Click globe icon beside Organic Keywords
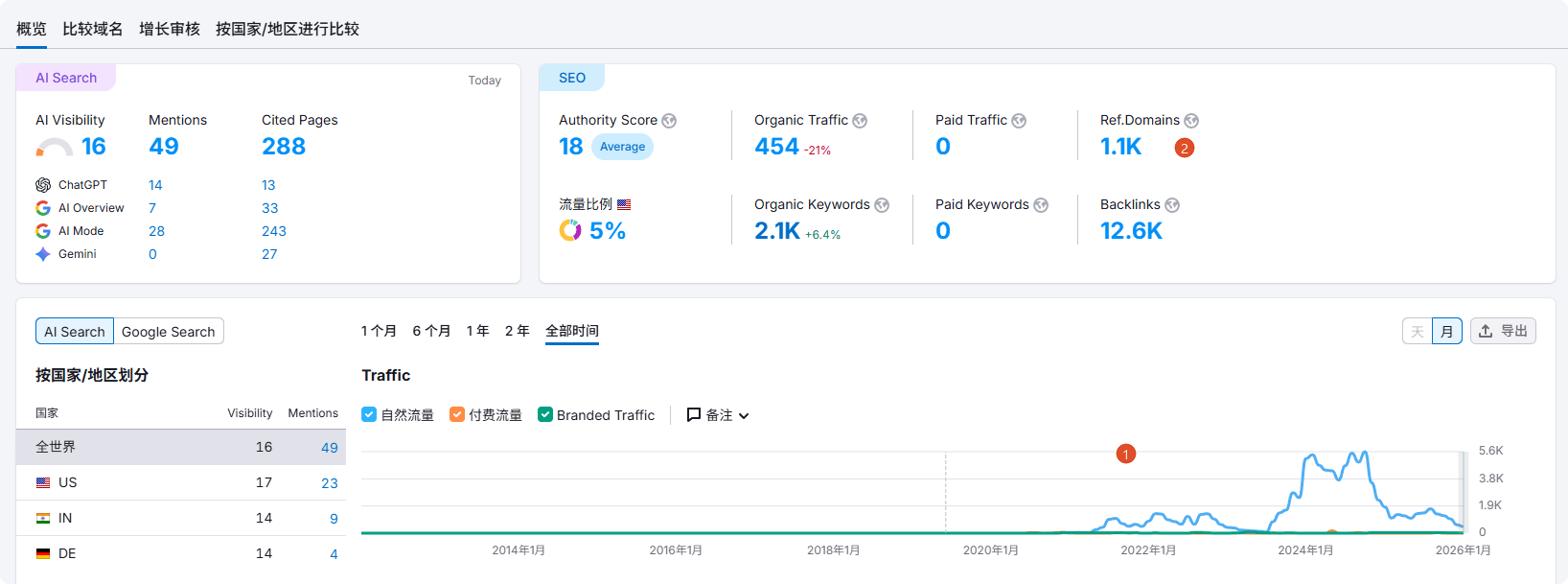This screenshot has height=584, width=1568. (882, 205)
